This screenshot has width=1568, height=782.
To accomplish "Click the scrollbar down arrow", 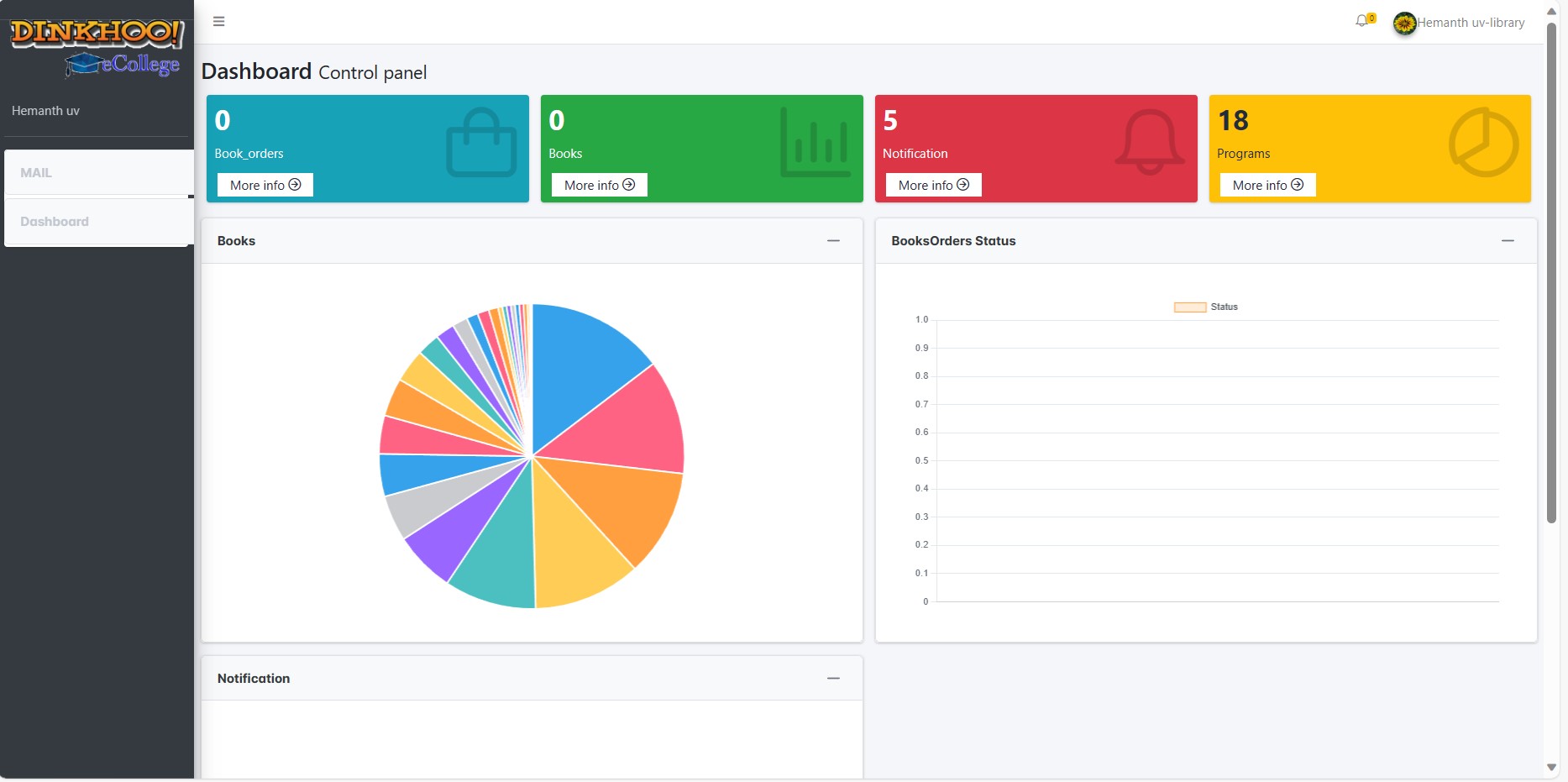I will coord(1552,768).
